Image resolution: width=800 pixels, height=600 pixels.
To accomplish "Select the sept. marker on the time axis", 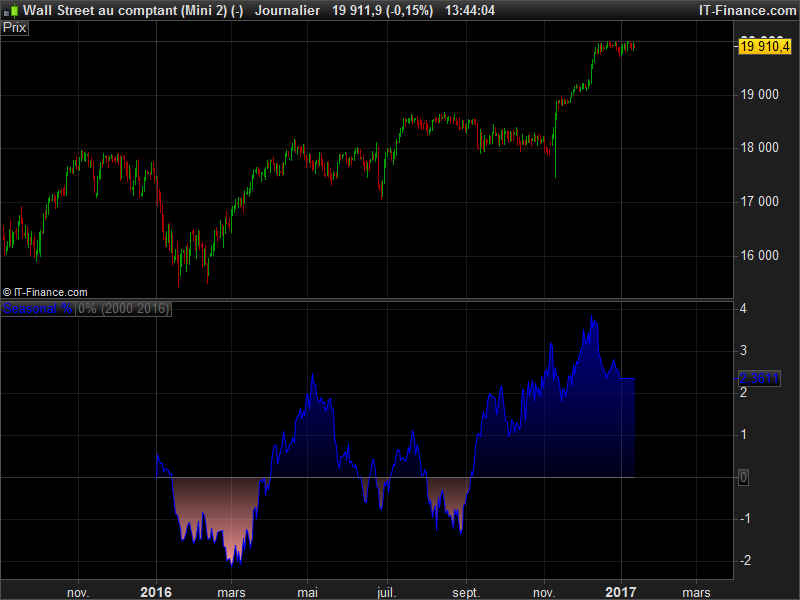I will pyautogui.click(x=466, y=592).
